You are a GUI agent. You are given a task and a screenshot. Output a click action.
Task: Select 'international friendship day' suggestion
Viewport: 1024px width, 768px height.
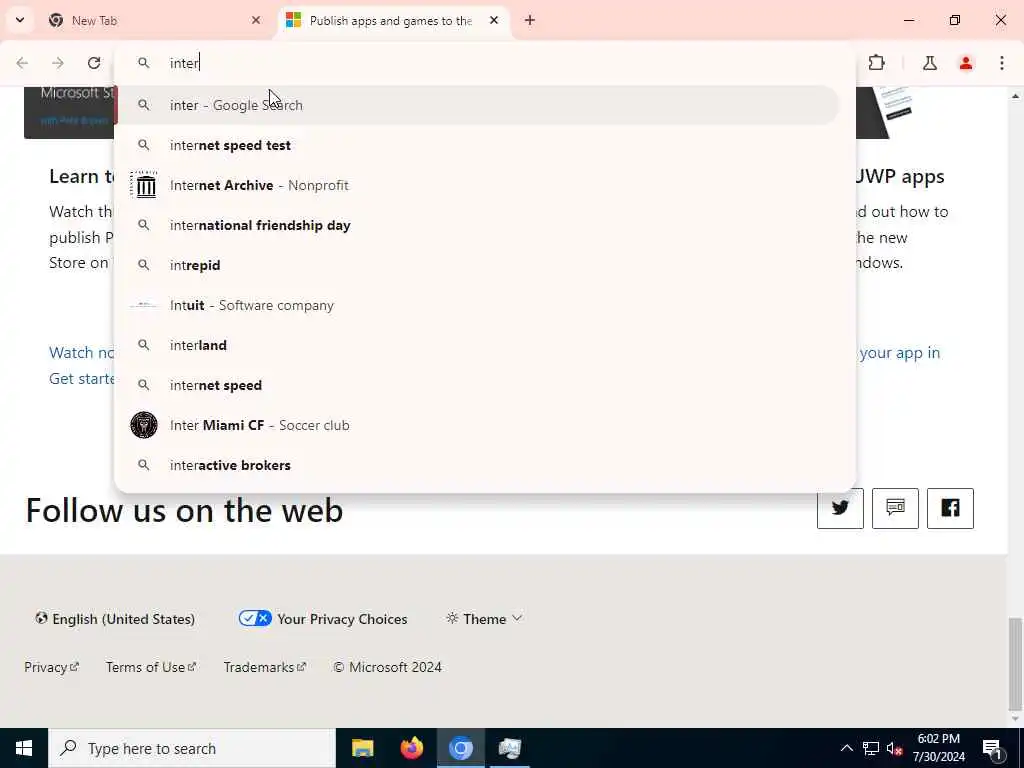click(x=479, y=225)
